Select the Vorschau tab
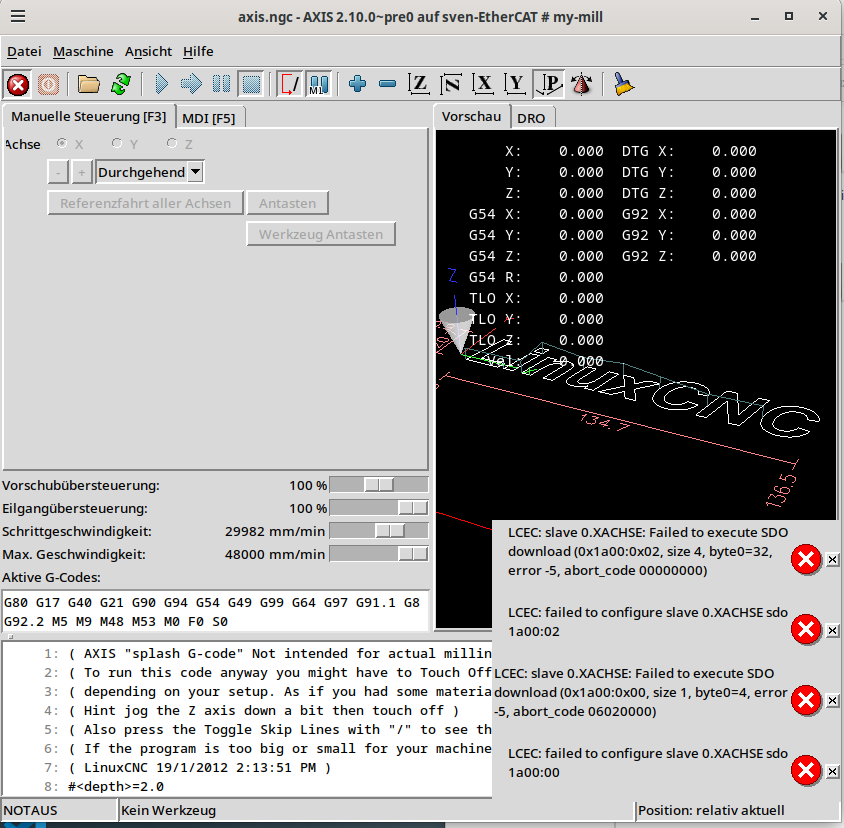This screenshot has height=828, width=844. [x=471, y=116]
